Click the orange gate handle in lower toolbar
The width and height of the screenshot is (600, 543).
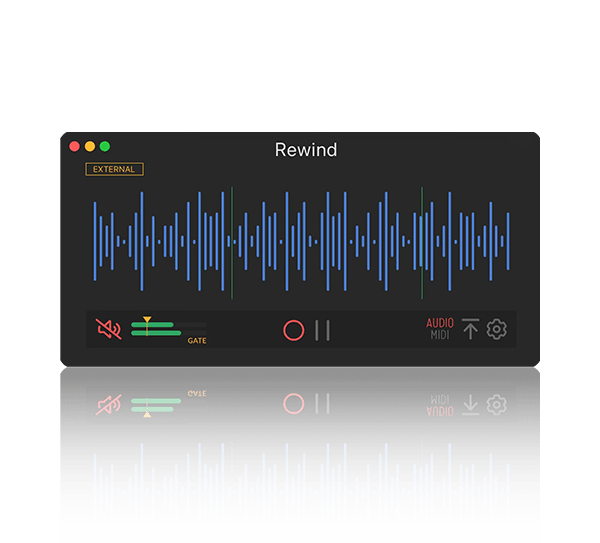pyautogui.click(x=147, y=412)
